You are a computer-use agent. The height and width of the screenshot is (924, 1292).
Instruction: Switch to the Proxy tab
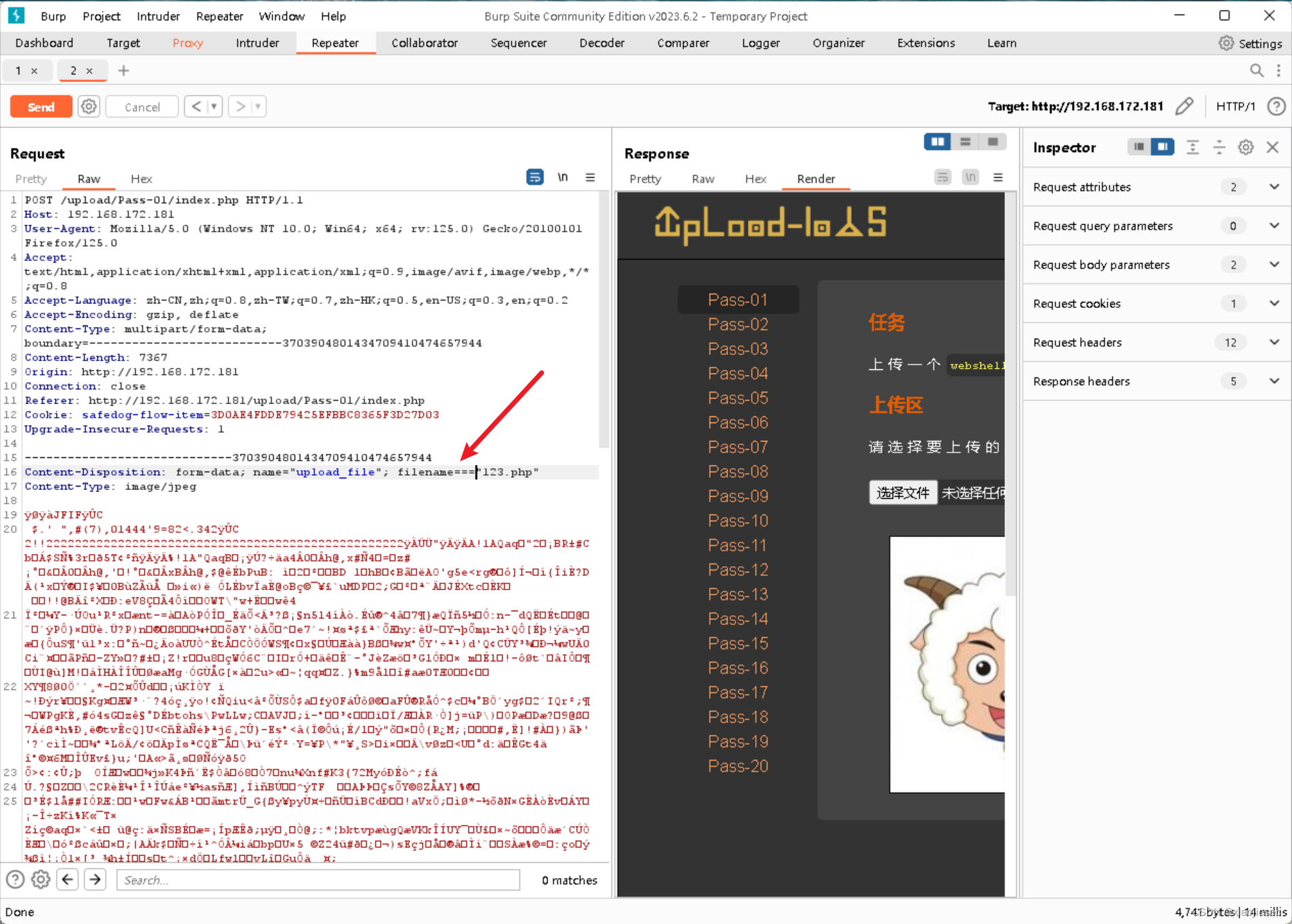coord(187,43)
